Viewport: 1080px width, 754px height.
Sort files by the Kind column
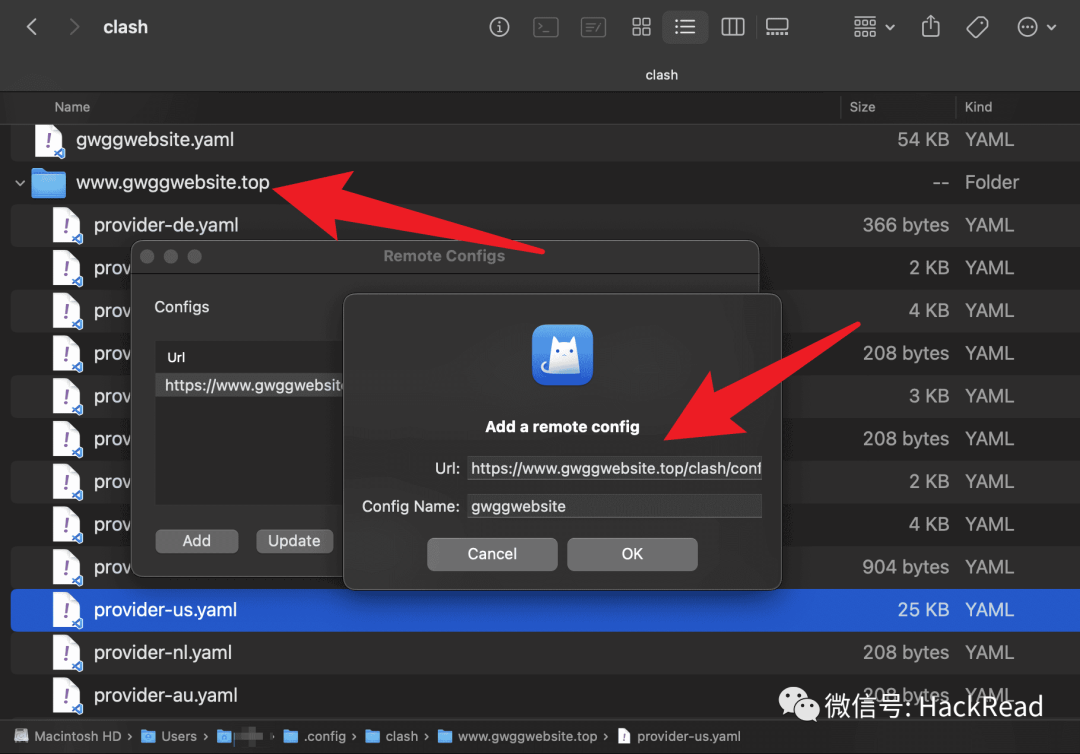978,107
